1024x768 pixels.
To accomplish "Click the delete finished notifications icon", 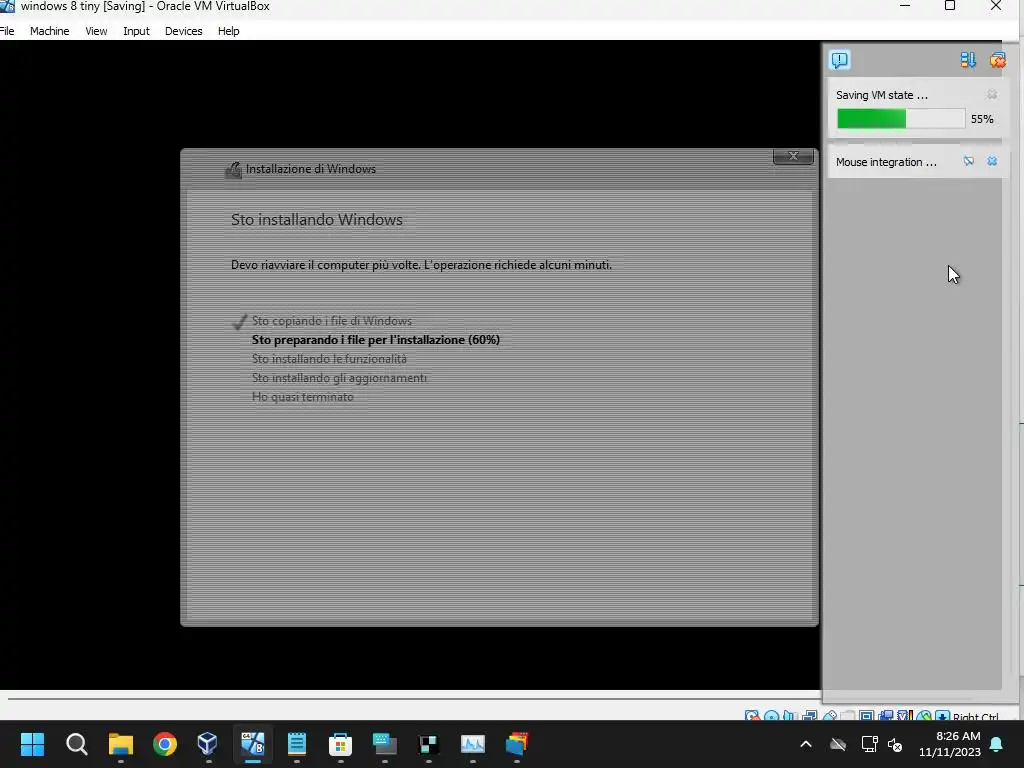I will point(997,60).
